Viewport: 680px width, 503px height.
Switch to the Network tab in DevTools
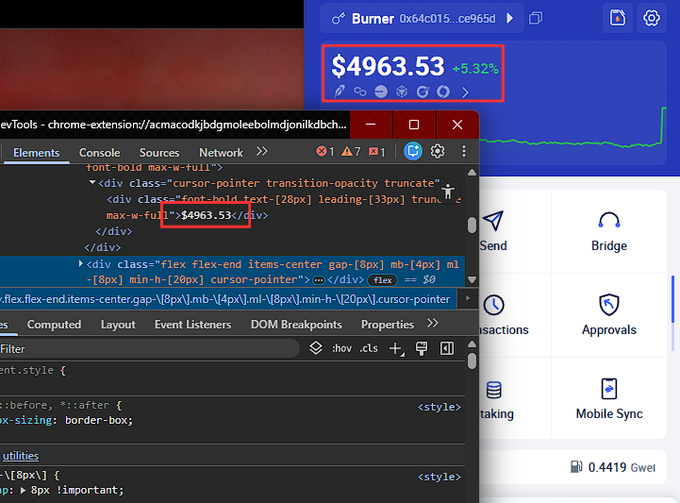[x=221, y=153]
